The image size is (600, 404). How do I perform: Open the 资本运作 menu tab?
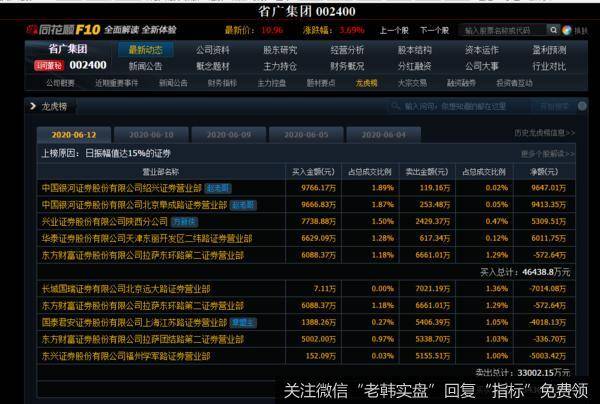[482, 50]
